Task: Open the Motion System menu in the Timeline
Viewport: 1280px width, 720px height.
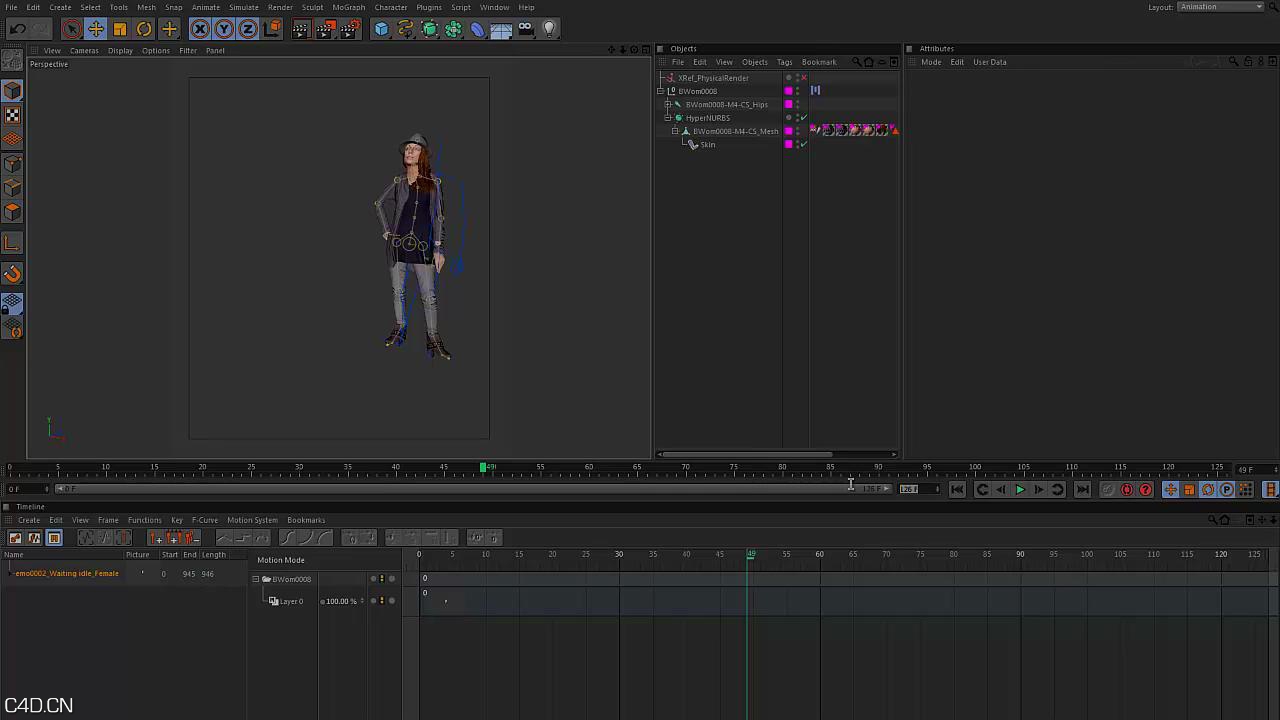Action: [252, 520]
